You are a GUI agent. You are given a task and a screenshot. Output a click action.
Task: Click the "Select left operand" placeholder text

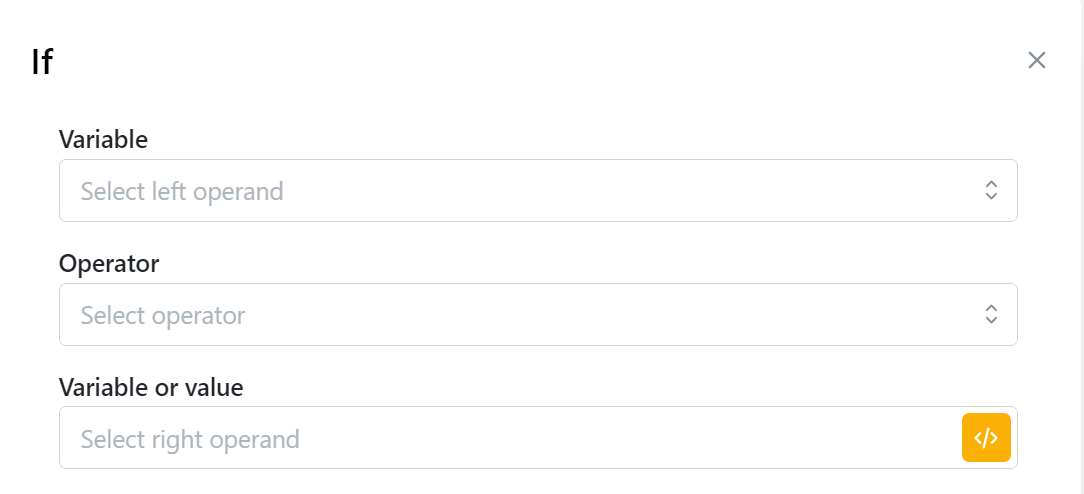coord(182,190)
